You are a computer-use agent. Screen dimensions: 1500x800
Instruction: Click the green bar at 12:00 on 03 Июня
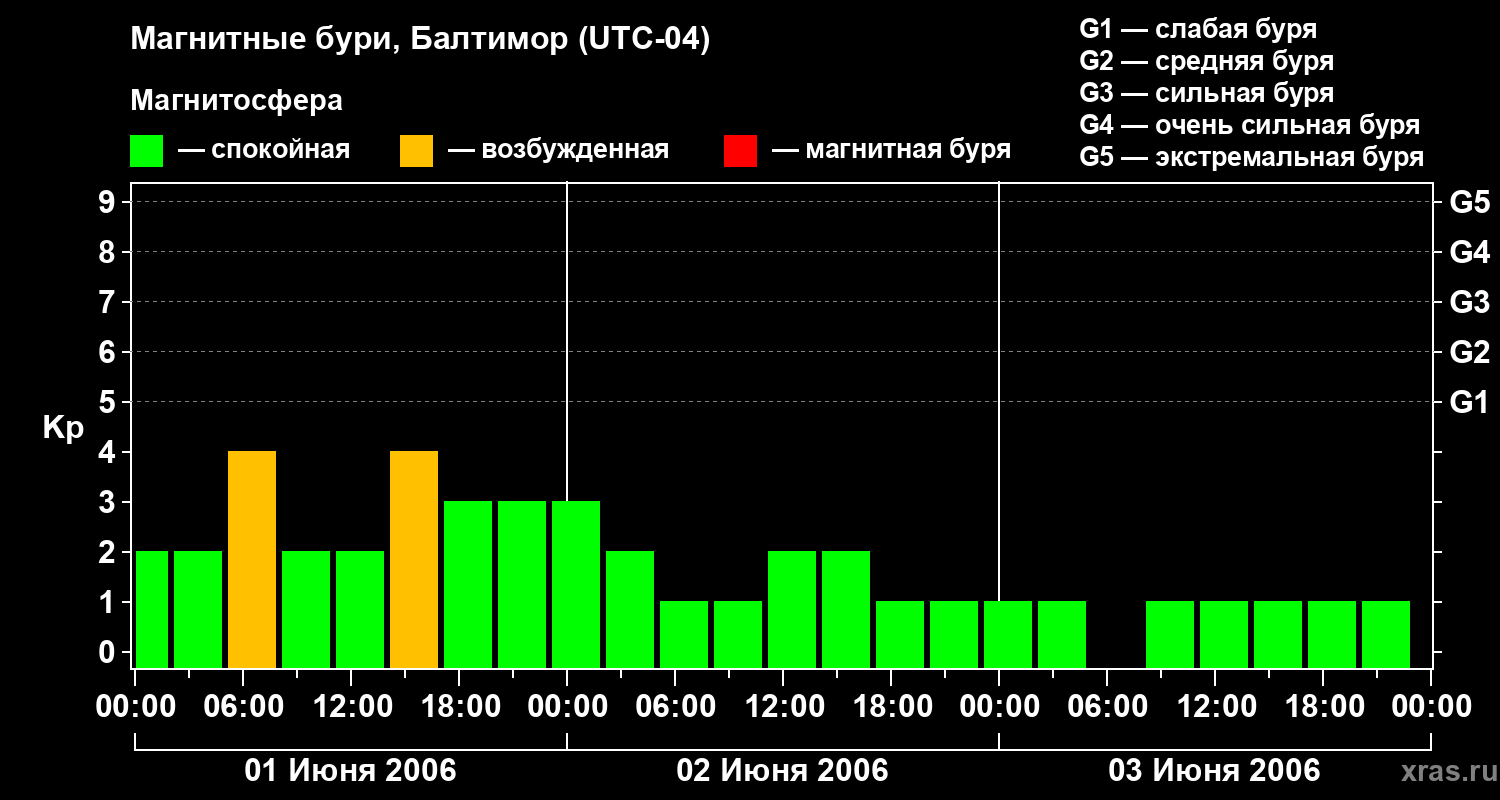[x=1224, y=635]
